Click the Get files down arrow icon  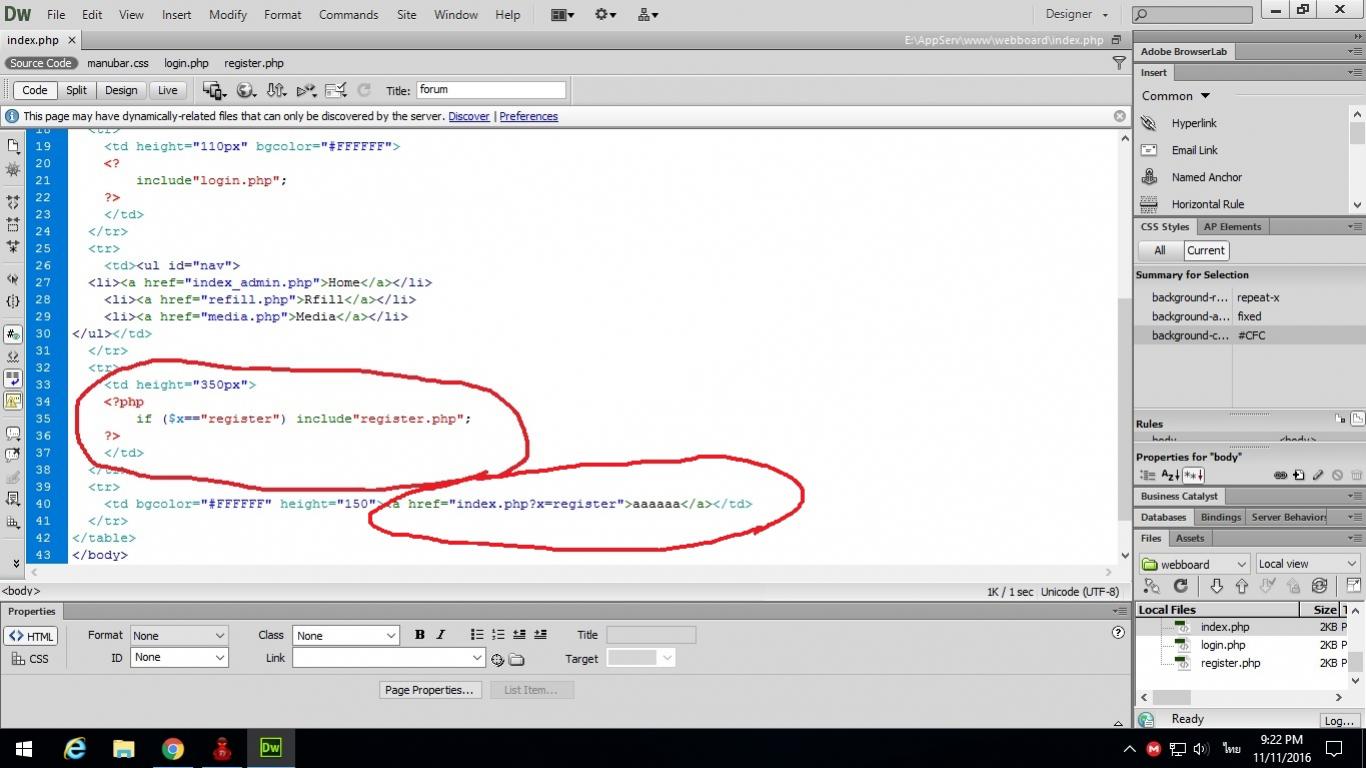click(x=1217, y=586)
